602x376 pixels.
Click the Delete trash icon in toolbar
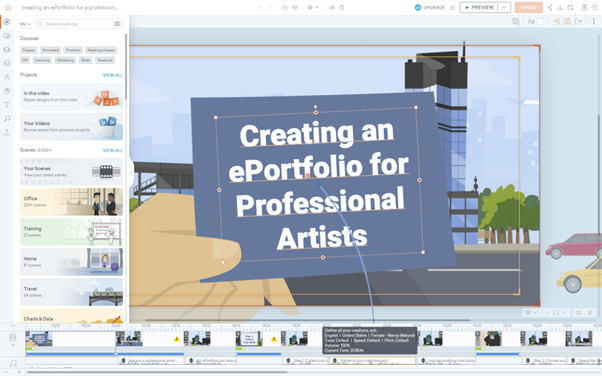(x=342, y=7)
